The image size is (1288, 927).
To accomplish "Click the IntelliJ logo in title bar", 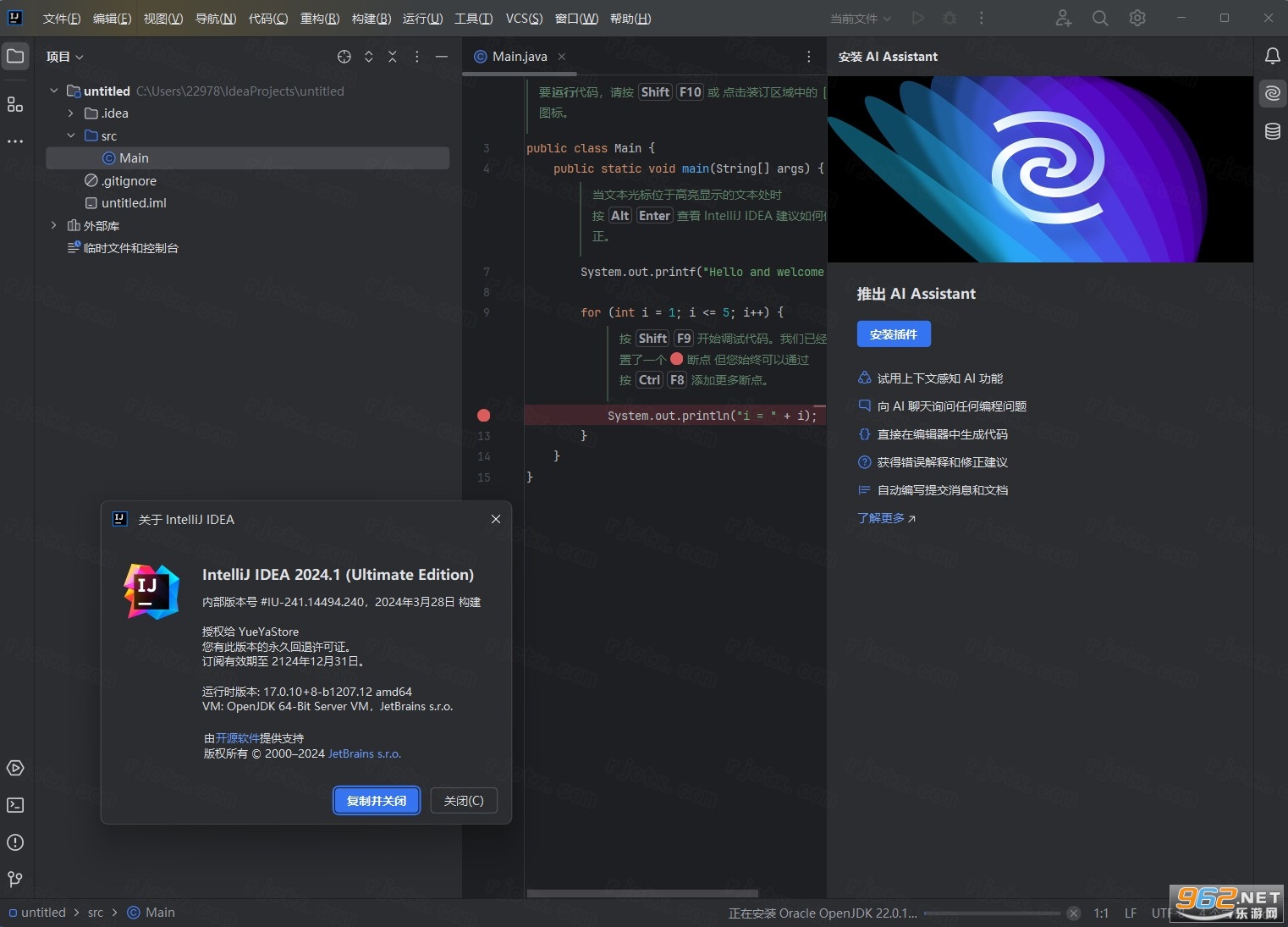I will [x=15, y=18].
